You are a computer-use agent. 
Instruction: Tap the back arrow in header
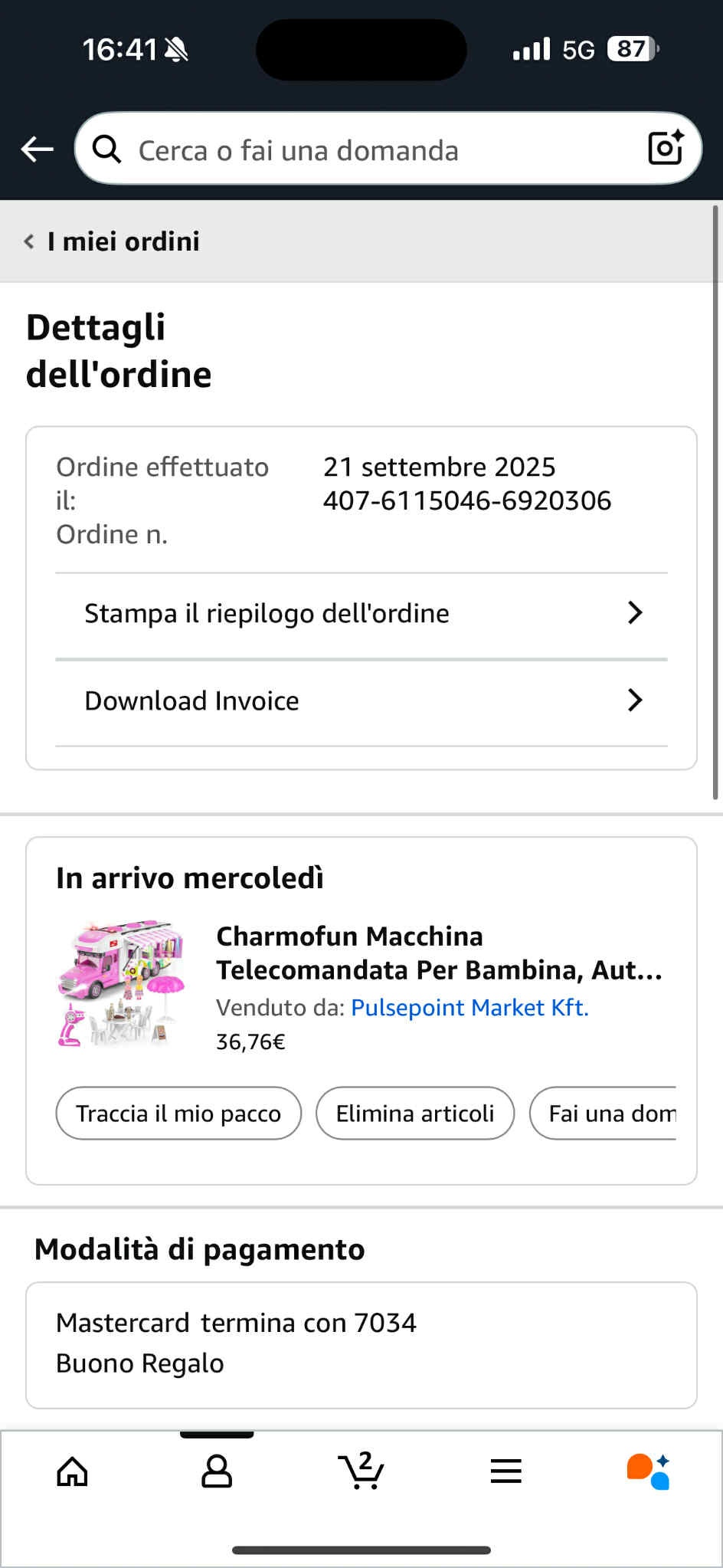pos(37,149)
